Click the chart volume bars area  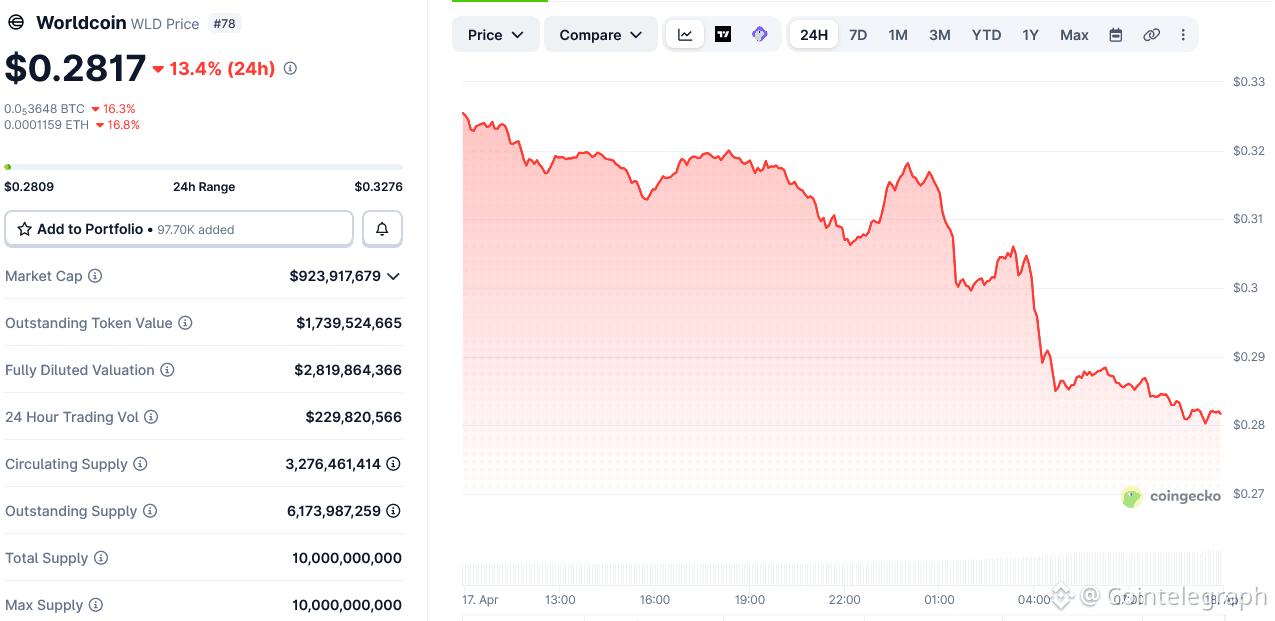tap(840, 570)
